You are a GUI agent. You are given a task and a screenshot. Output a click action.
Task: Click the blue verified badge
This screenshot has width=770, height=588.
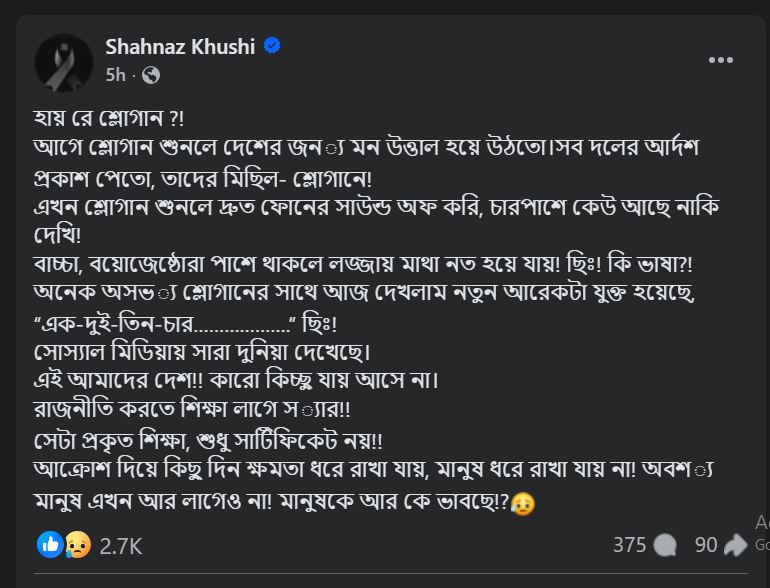[x=271, y=46]
